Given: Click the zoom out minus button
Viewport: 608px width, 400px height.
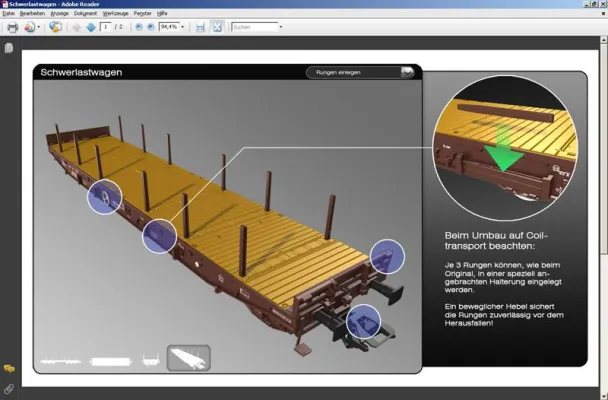Looking at the screenshot, I should tap(138, 27).
